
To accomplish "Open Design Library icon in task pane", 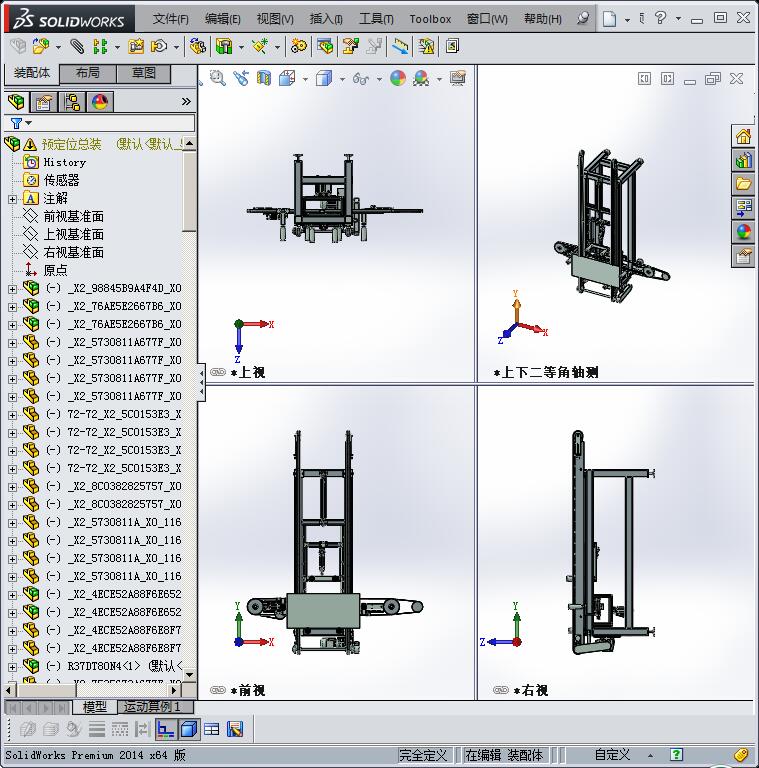I will point(743,160).
